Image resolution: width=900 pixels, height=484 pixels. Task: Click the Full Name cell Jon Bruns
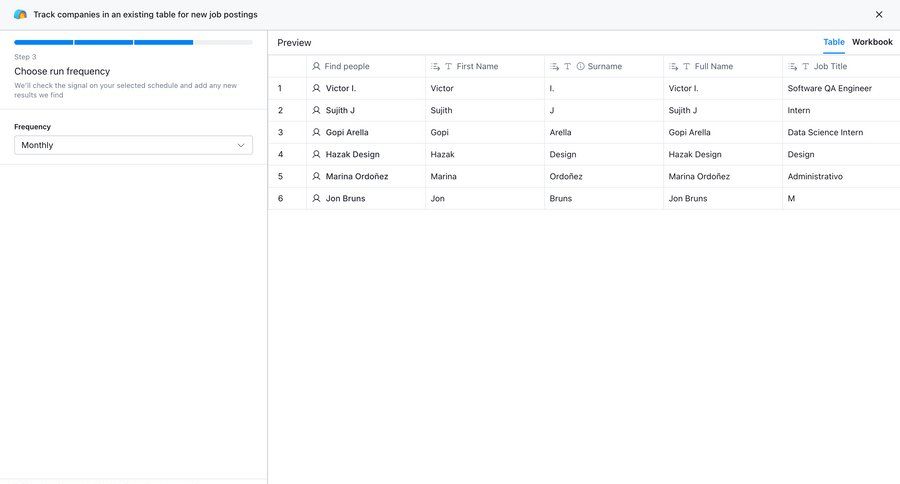[x=723, y=198]
